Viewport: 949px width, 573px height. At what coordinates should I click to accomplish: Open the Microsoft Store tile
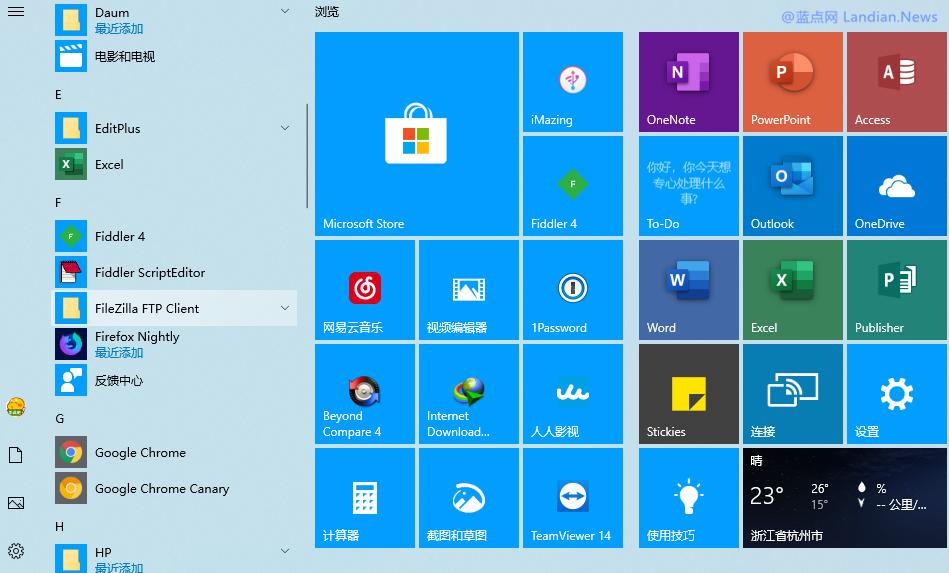(416, 134)
